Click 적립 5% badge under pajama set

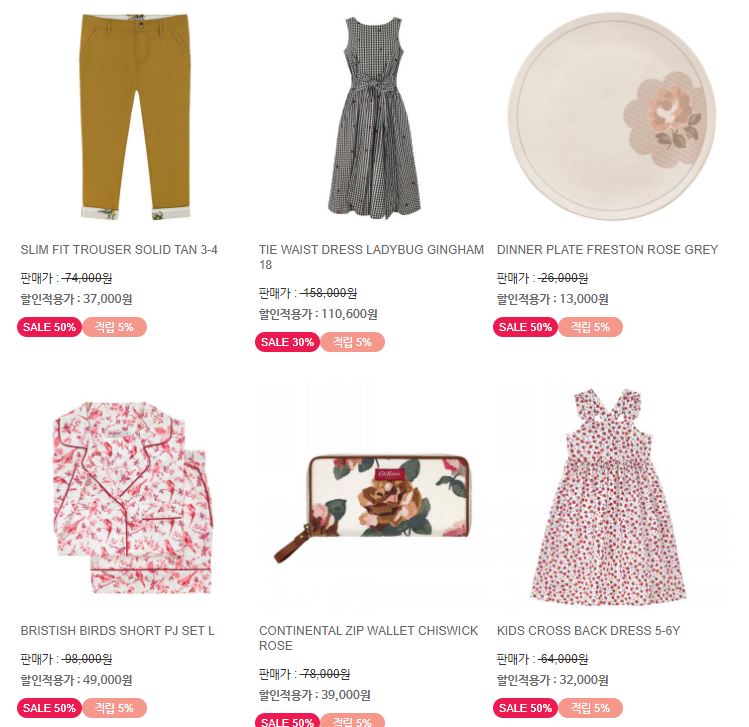[115, 708]
